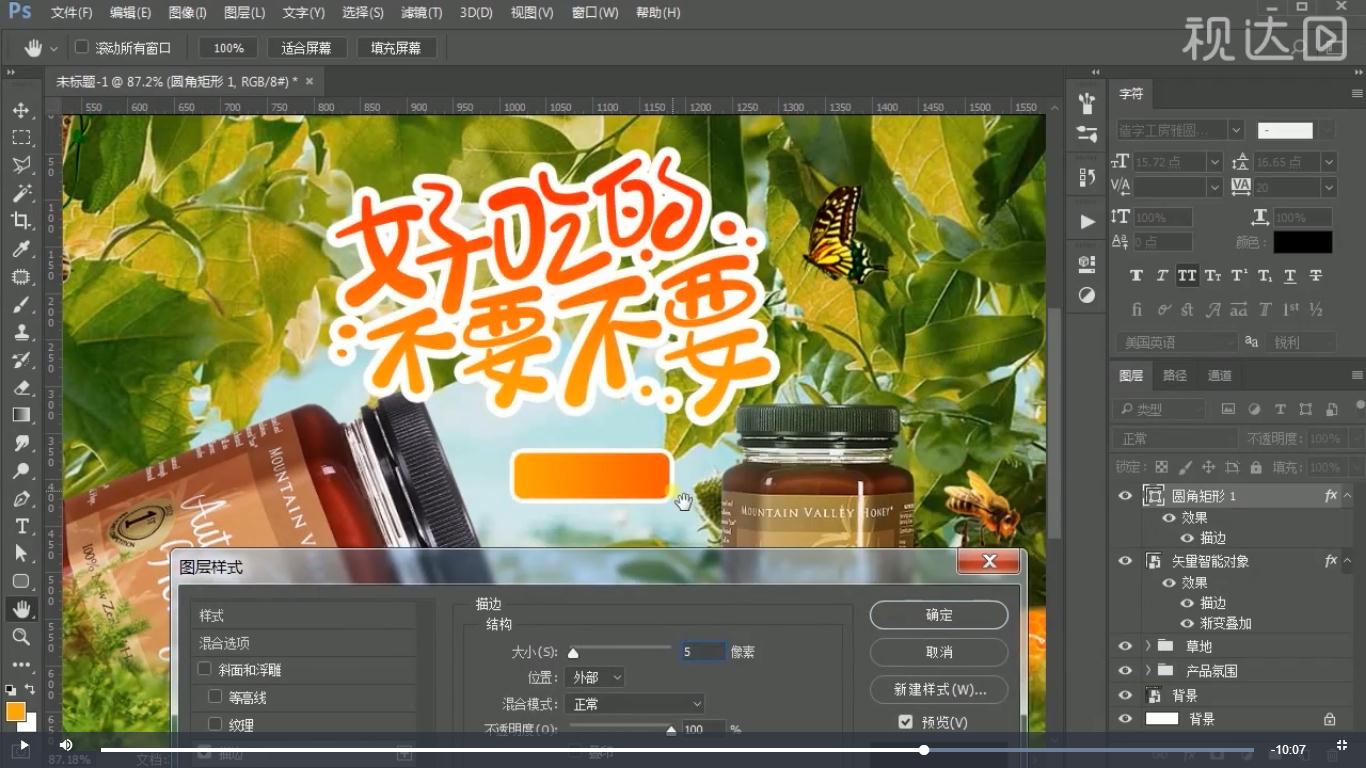This screenshot has width=1366, height=768.
Task: Switch to the 通道 panel tab
Action: click(x=1219, y=375)
